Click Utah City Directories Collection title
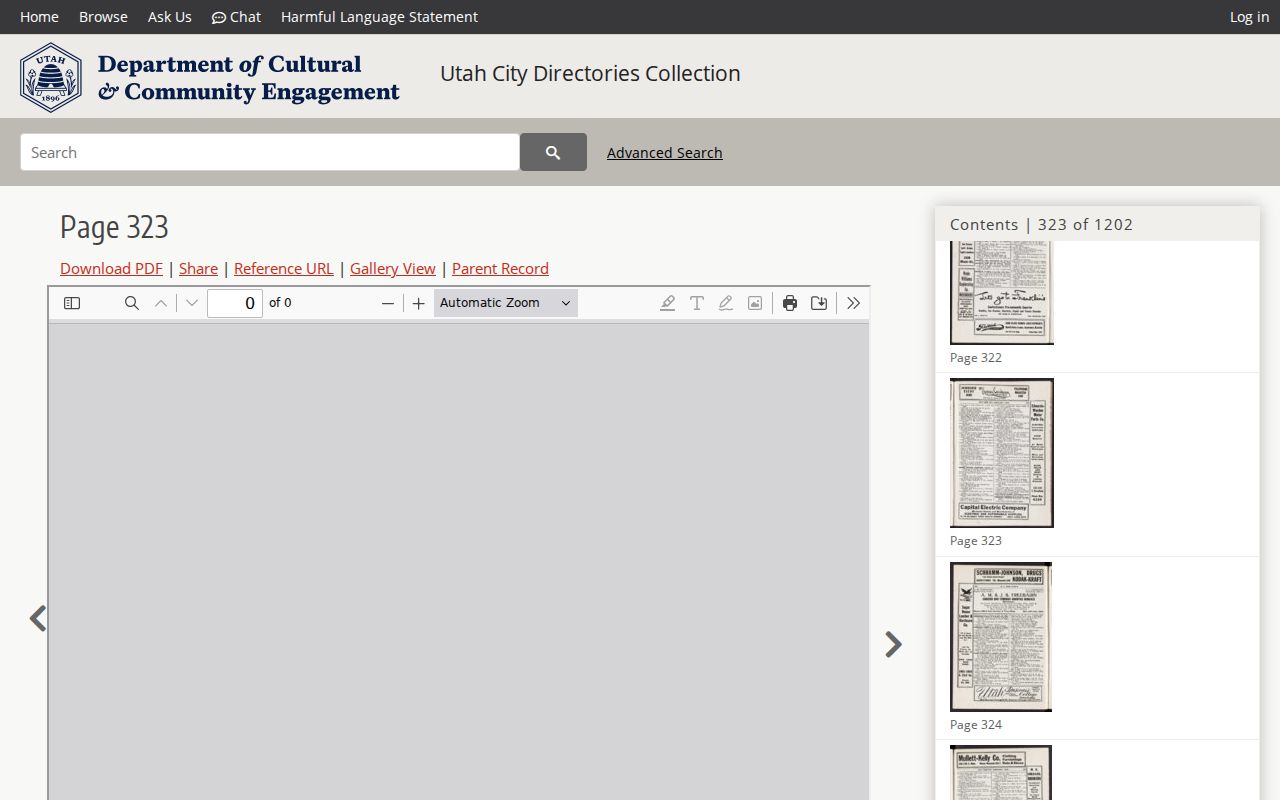The height and width of the screenshot is (800, 1280). coord(590,73)
